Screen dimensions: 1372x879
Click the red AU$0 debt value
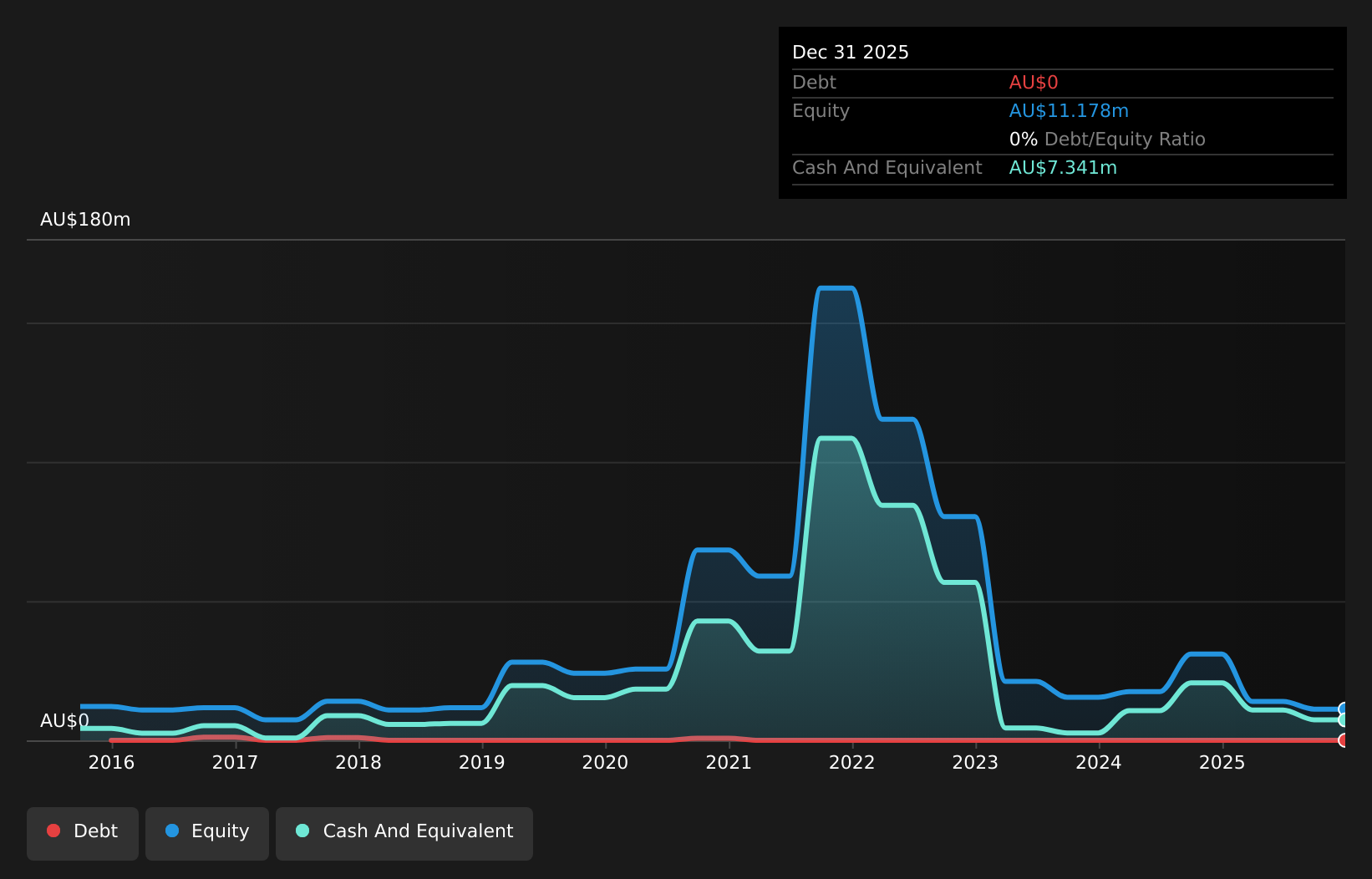click(1034, 83)
